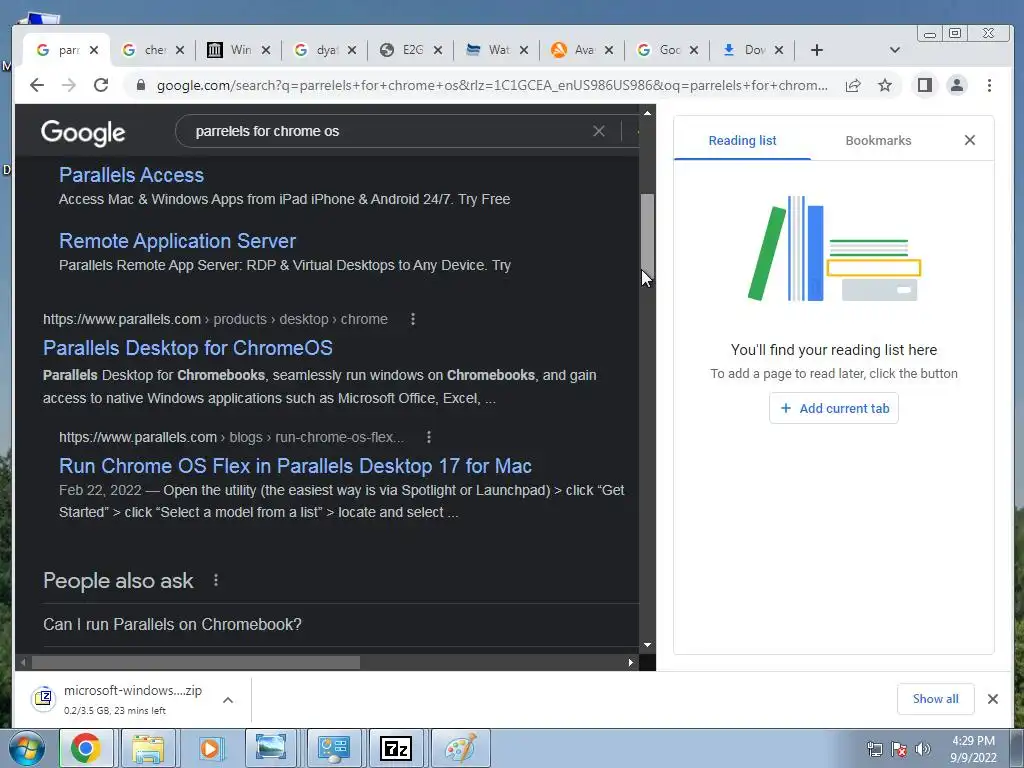Bookmark this tab with the star icon
Screen dimensions: 1024x768
click(x=885, y=85)
